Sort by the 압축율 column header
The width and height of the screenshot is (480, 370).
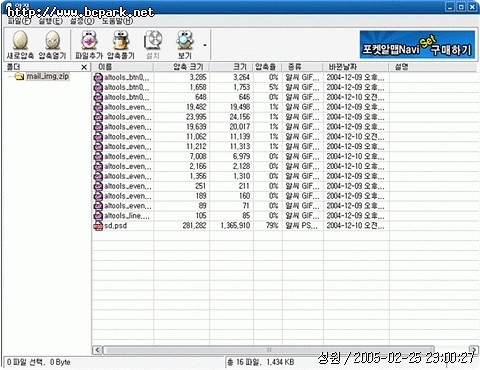[268, 67]
